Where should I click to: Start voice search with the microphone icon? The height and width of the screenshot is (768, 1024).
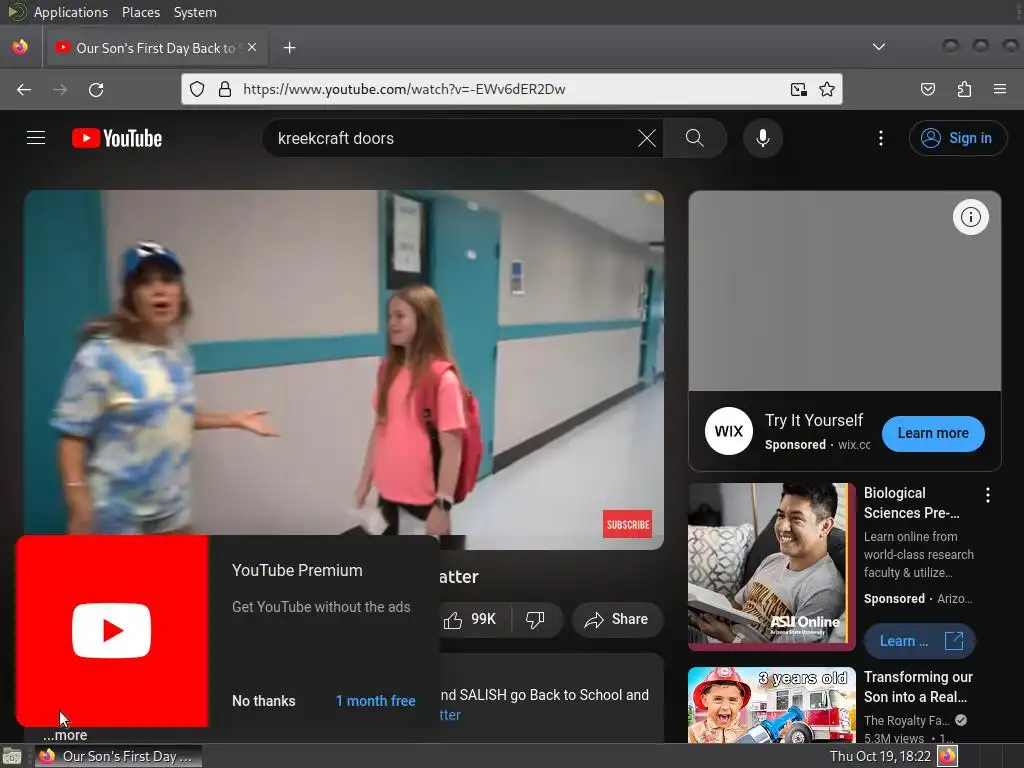pyautogui.click(x=762, y=138)
